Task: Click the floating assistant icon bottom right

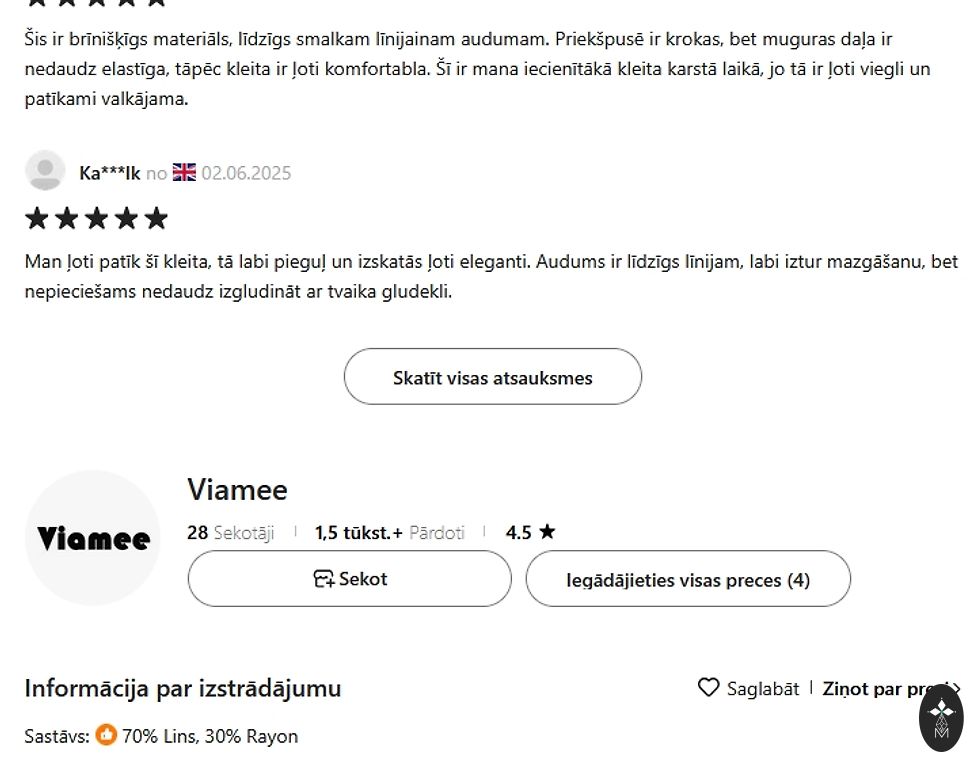Action: coord(941,715)
